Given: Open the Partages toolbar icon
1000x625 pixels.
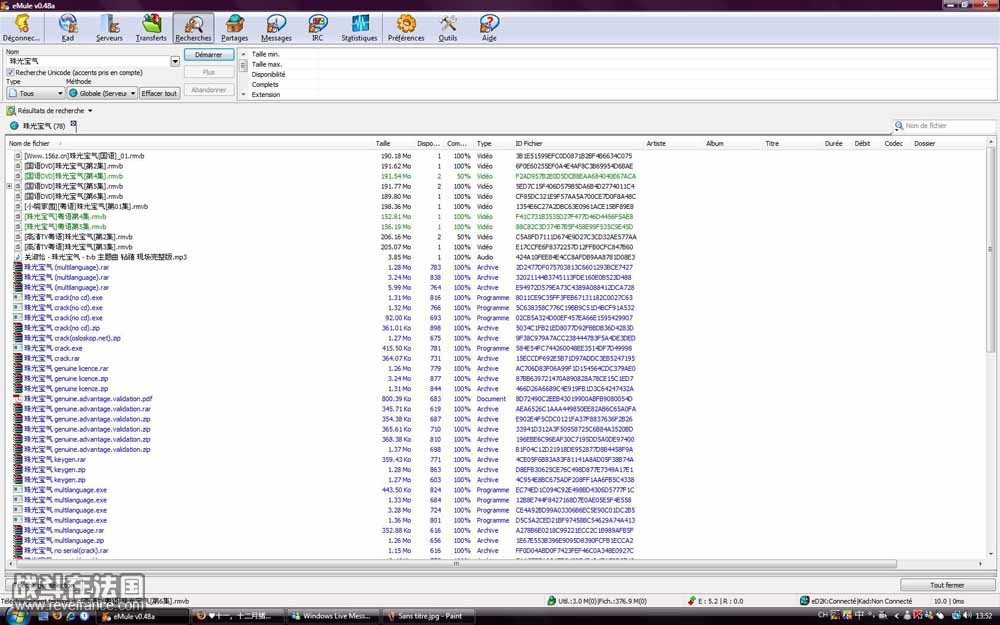Looking at the screenshot, I should (234, 28).
